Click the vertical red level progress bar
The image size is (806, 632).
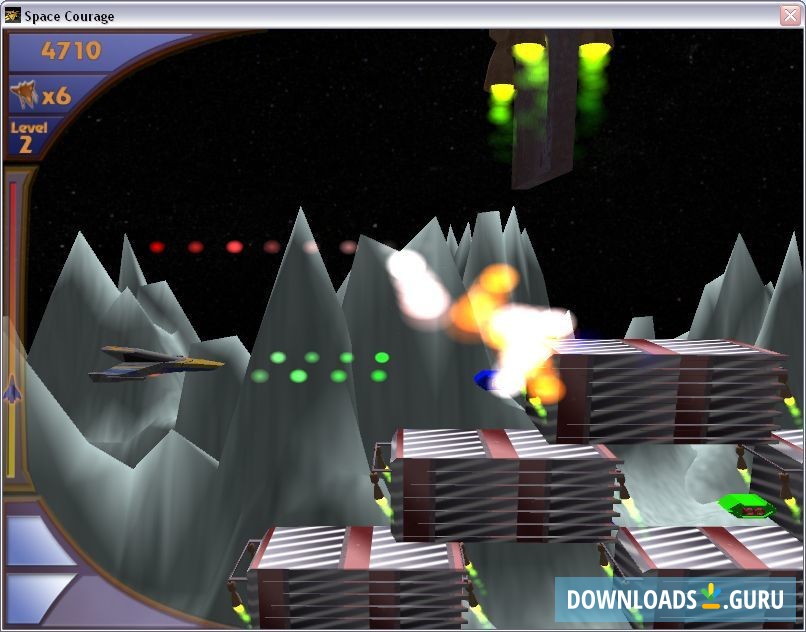point(12,329)
